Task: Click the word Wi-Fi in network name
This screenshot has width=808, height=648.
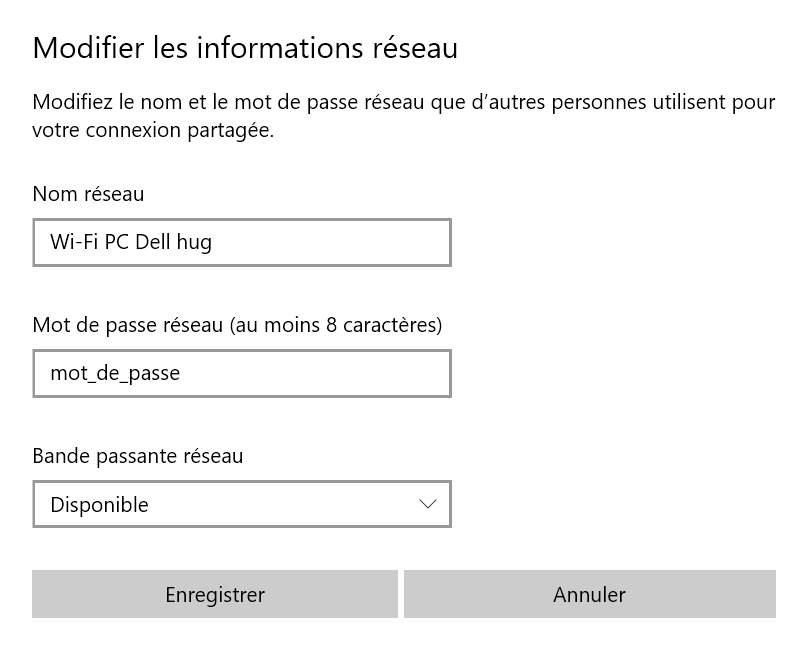Action: (74, 242)
